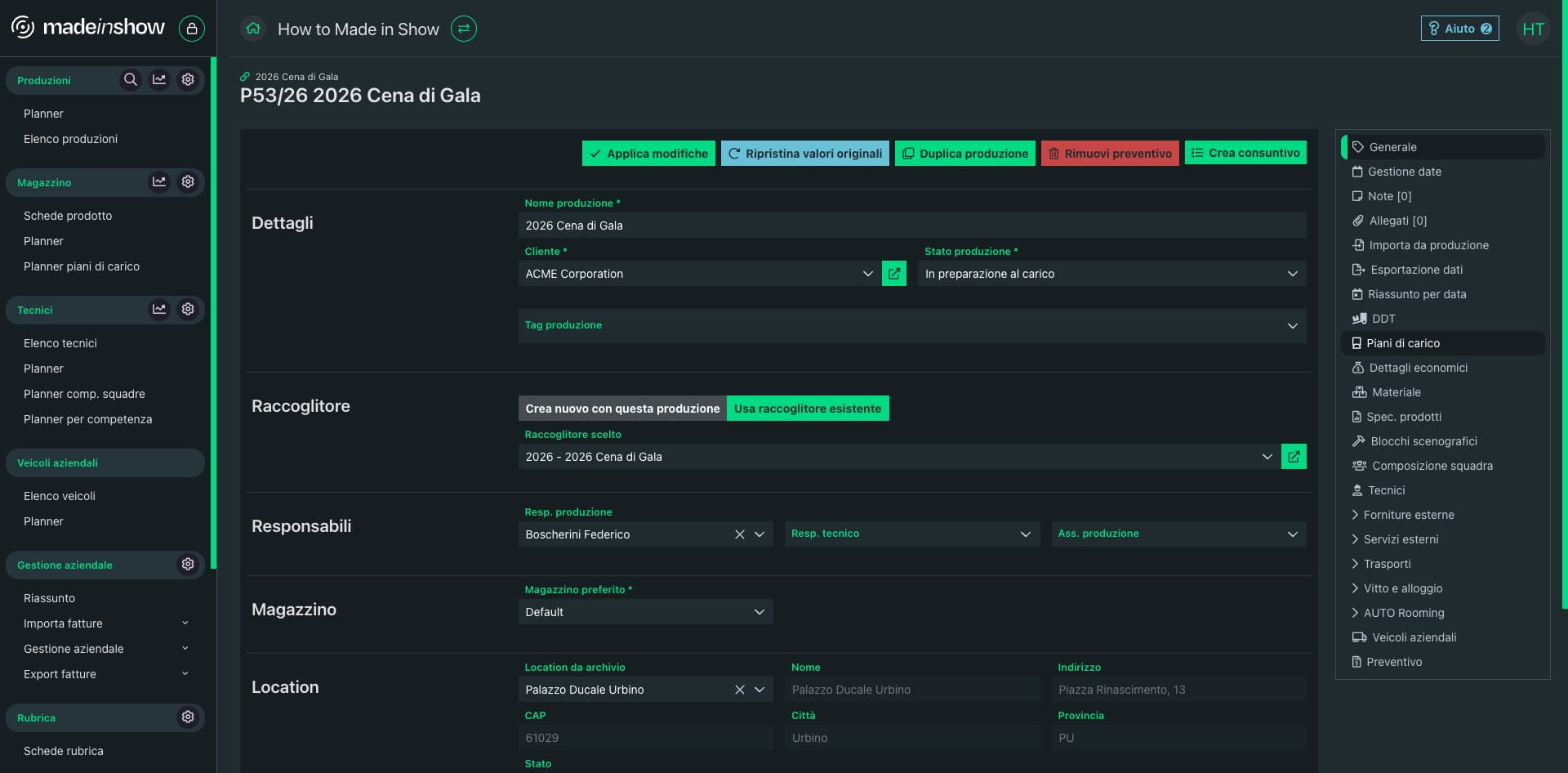Open Rubrica settings gear icon
This screenshot has width=1568, height=773.
tap(188, 717)
